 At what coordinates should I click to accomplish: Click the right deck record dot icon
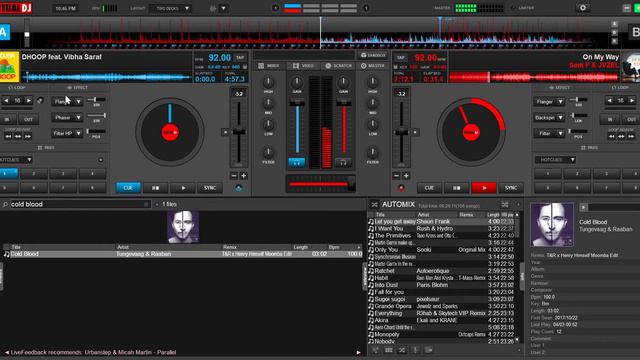[401, 188]
